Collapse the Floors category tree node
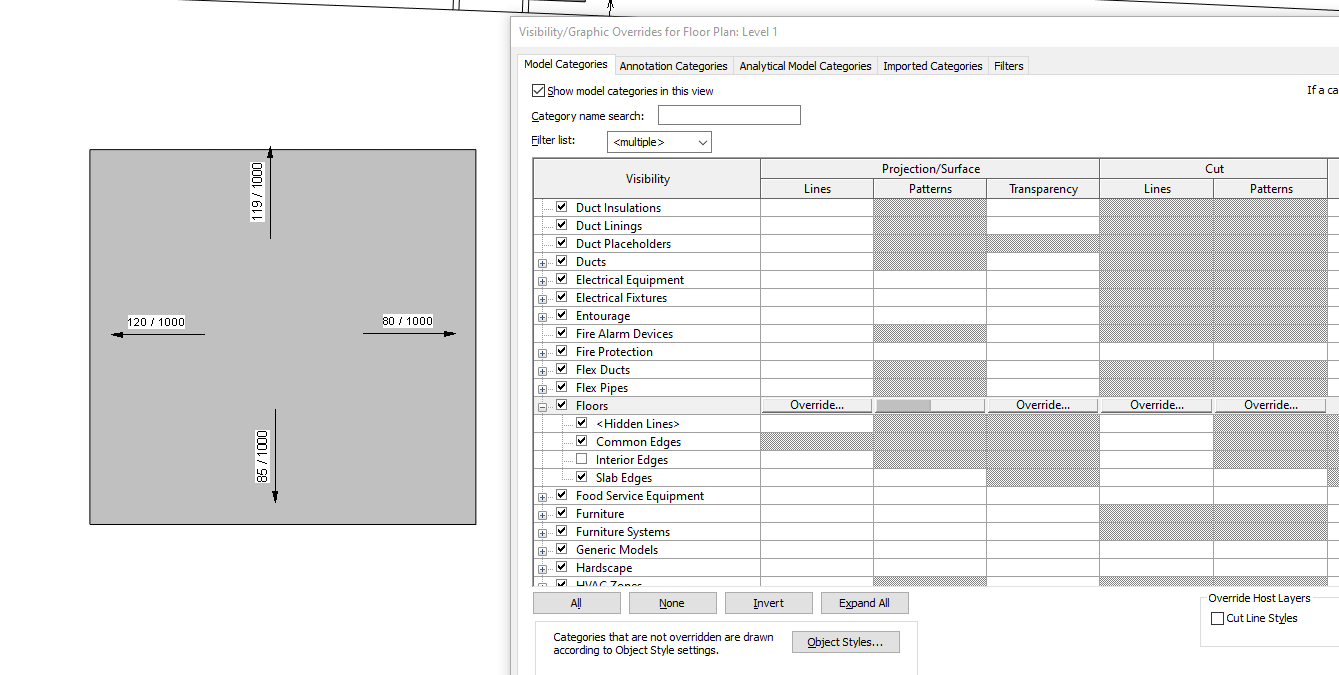 point(543,407)
